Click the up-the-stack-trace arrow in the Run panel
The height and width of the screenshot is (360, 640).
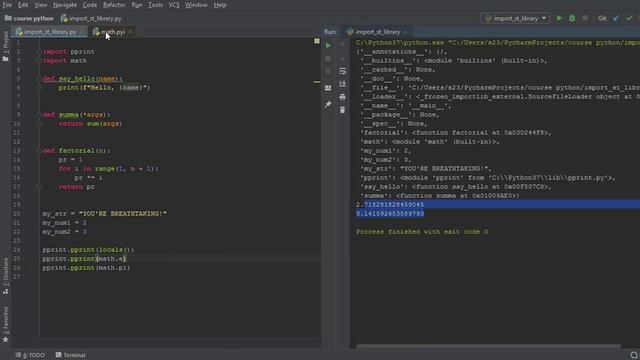342,46
